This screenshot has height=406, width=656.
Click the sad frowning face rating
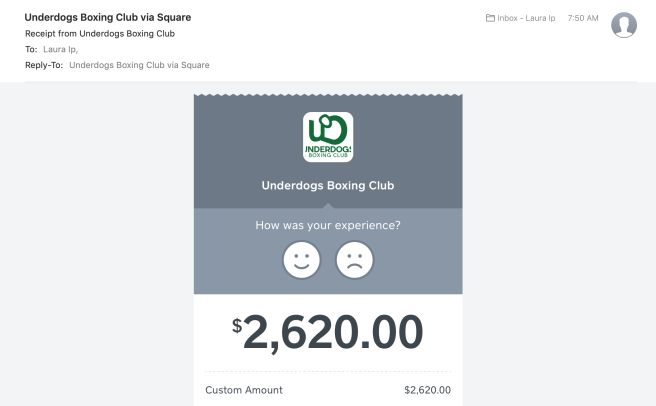[x=354, y=261]
